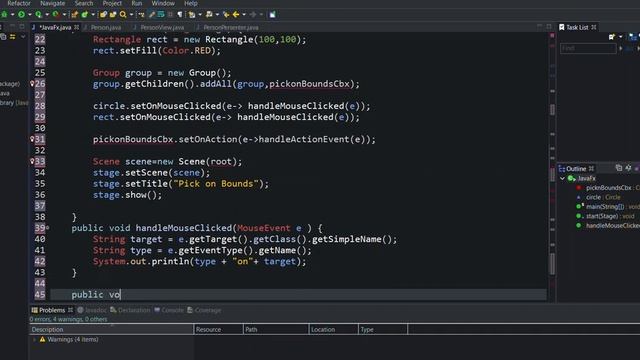Viewport: 640px width, 360px height.
Task: Open the Back history dropdown arrow
Action: pyautogui.click(x=244, y=15)
